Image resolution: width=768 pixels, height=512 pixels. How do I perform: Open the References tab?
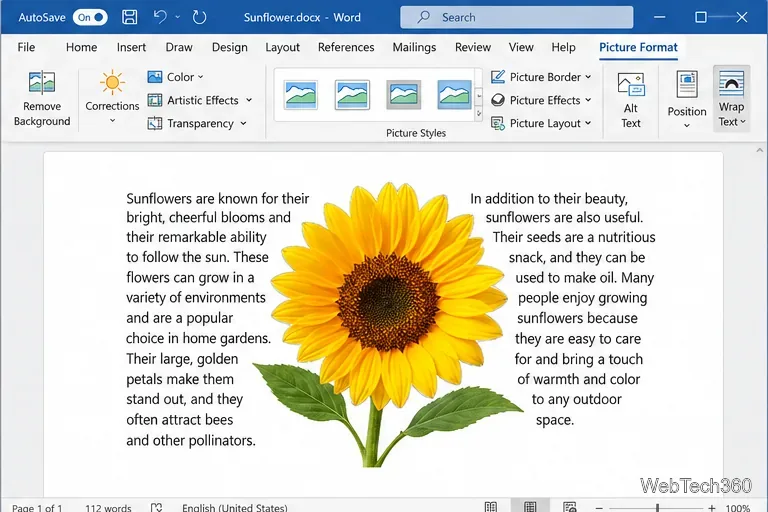click(346, 47)
